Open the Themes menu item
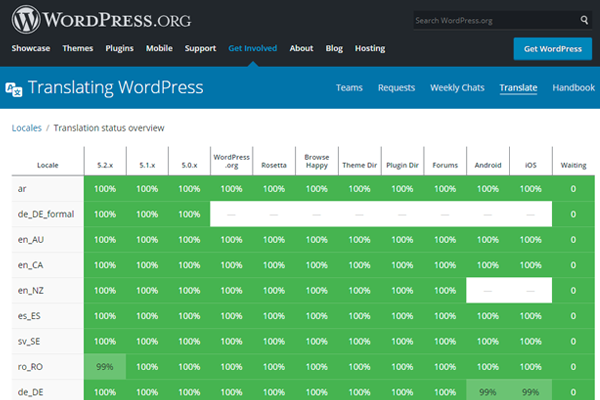This screenshot has width=600, height=400. [78, 48]
